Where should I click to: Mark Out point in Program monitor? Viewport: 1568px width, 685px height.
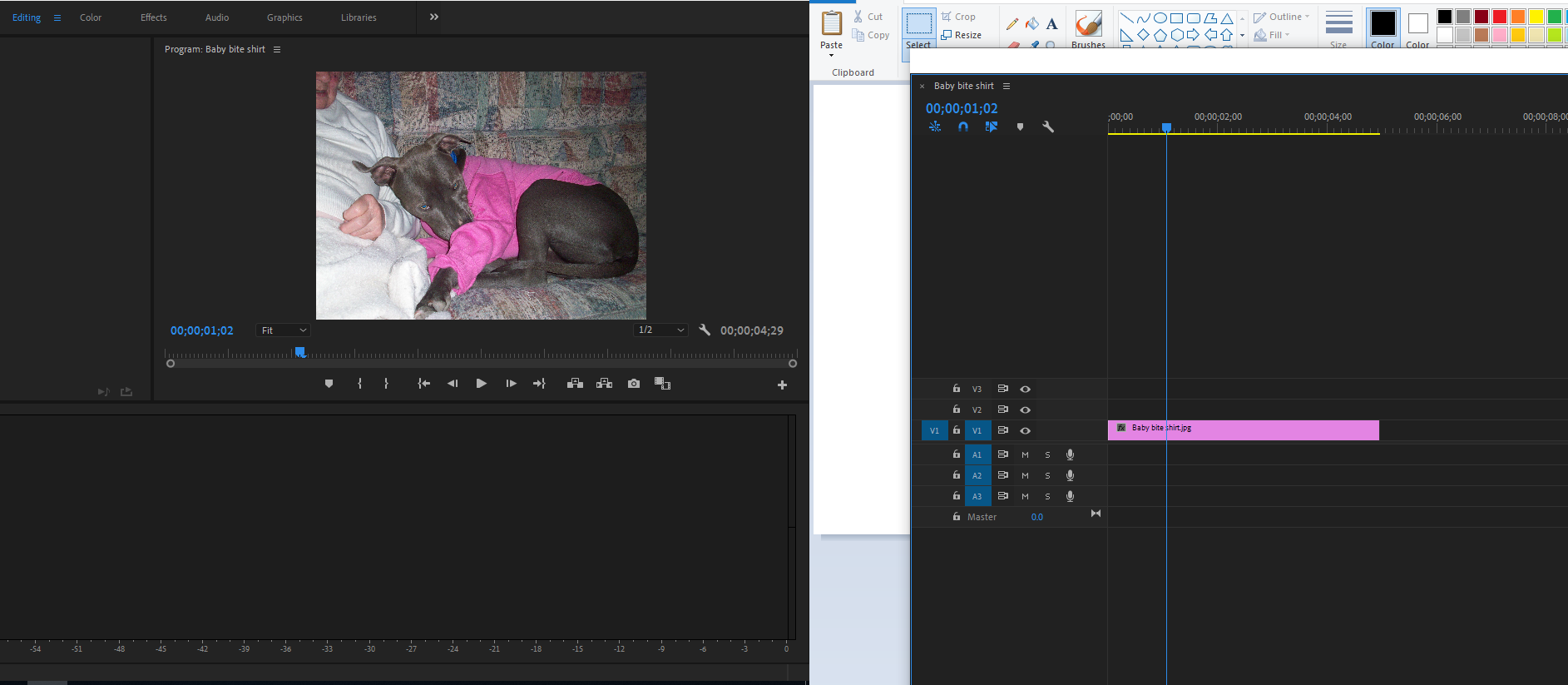coord(386,384)
